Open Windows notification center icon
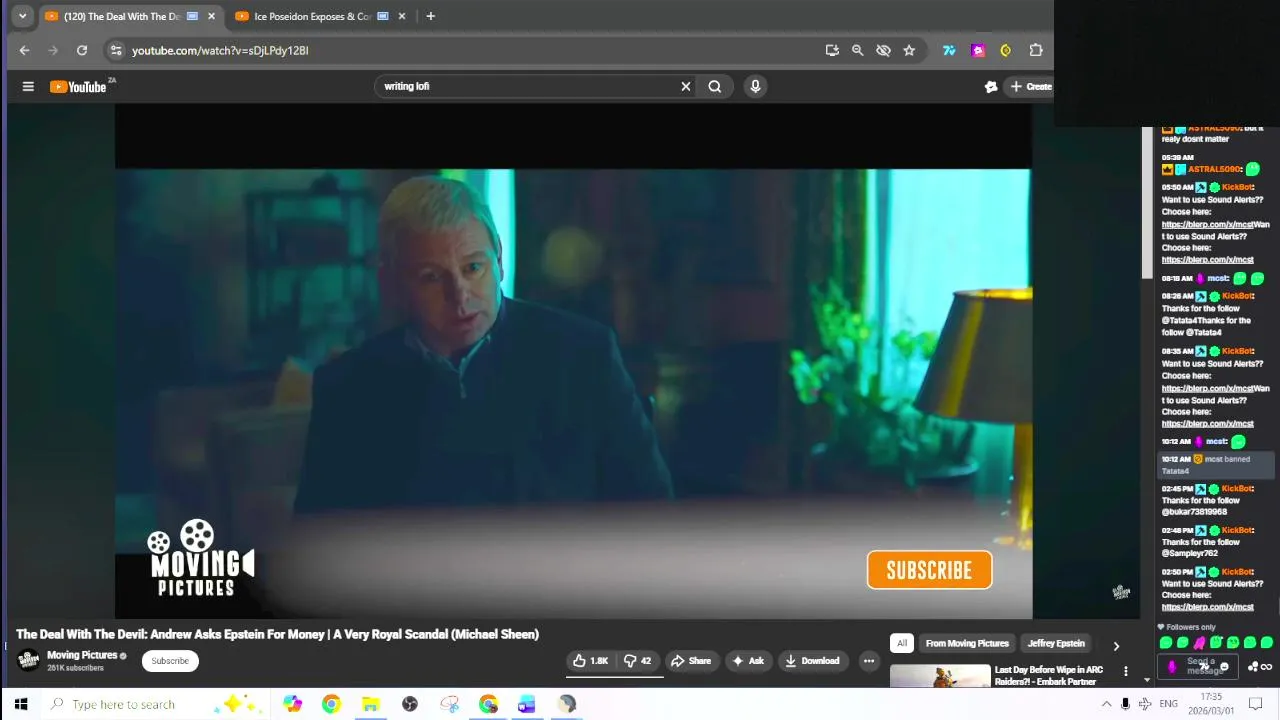1280x720 pixels. 1256,704
